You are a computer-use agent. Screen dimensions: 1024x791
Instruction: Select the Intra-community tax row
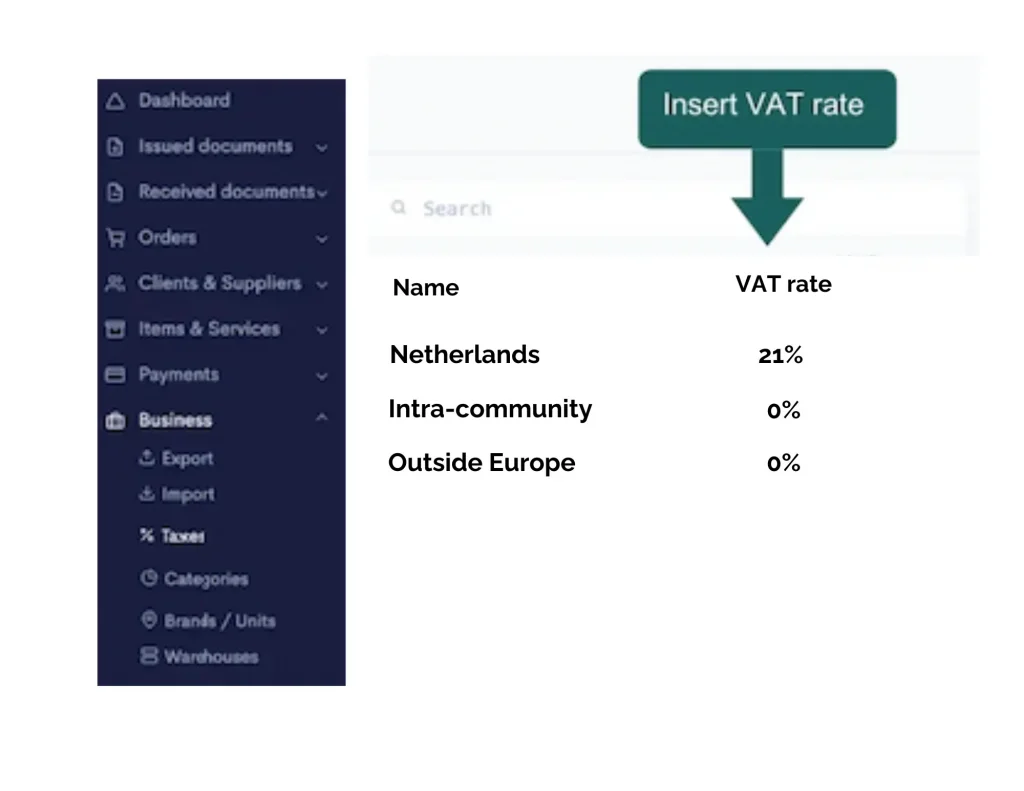pos(490,408)
